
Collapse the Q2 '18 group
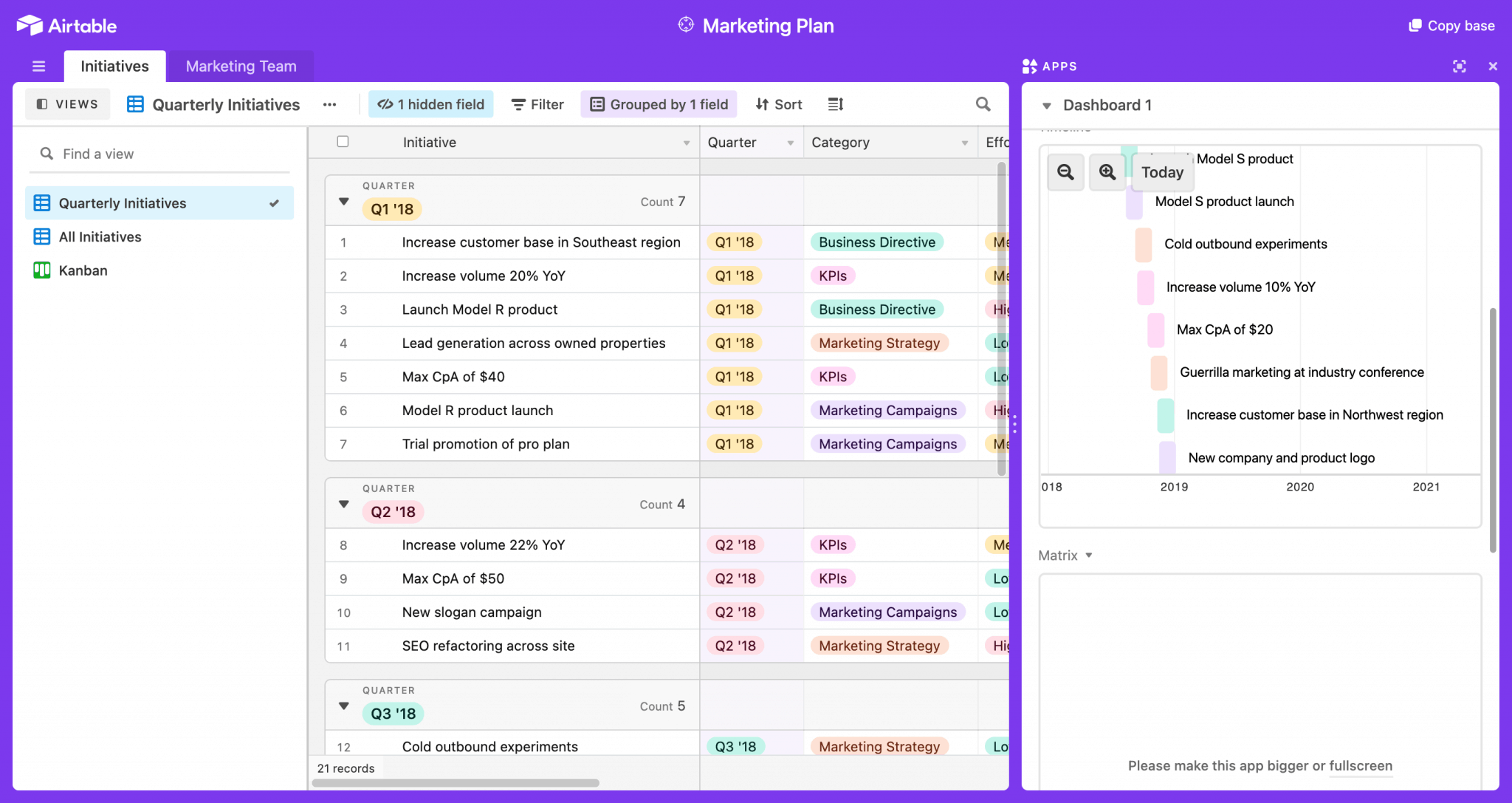[344, 504]
